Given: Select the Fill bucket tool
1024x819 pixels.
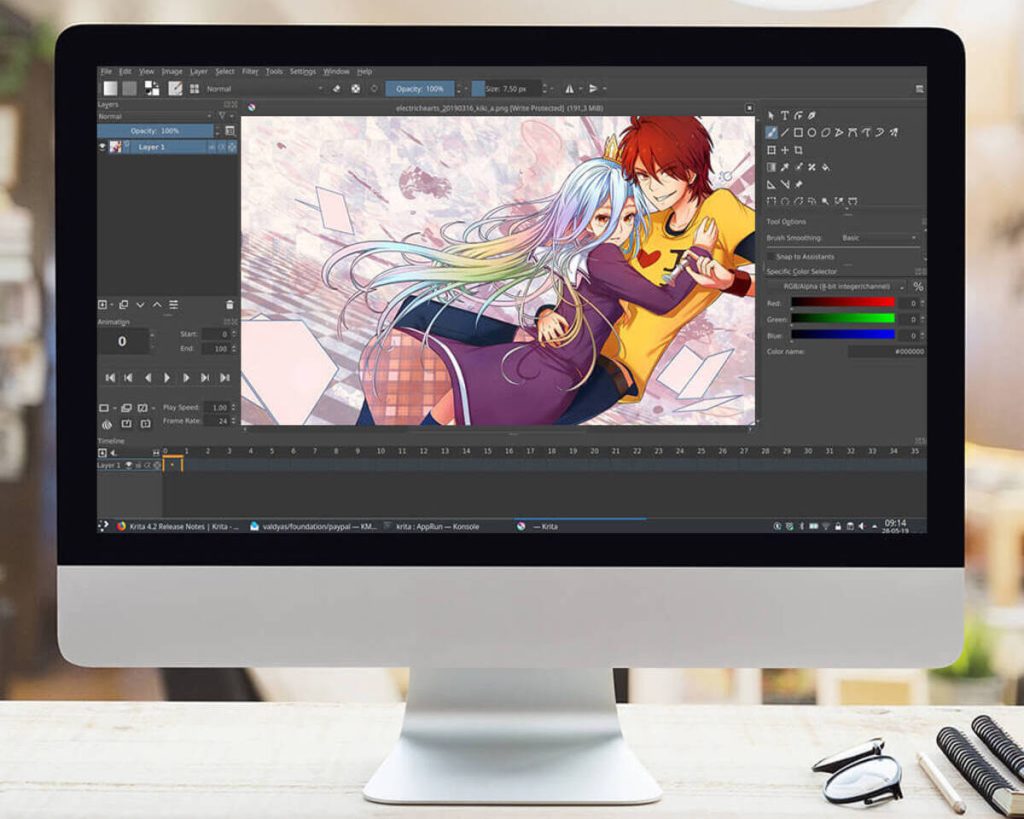Looking at the screenshot, I should point(825,167).
